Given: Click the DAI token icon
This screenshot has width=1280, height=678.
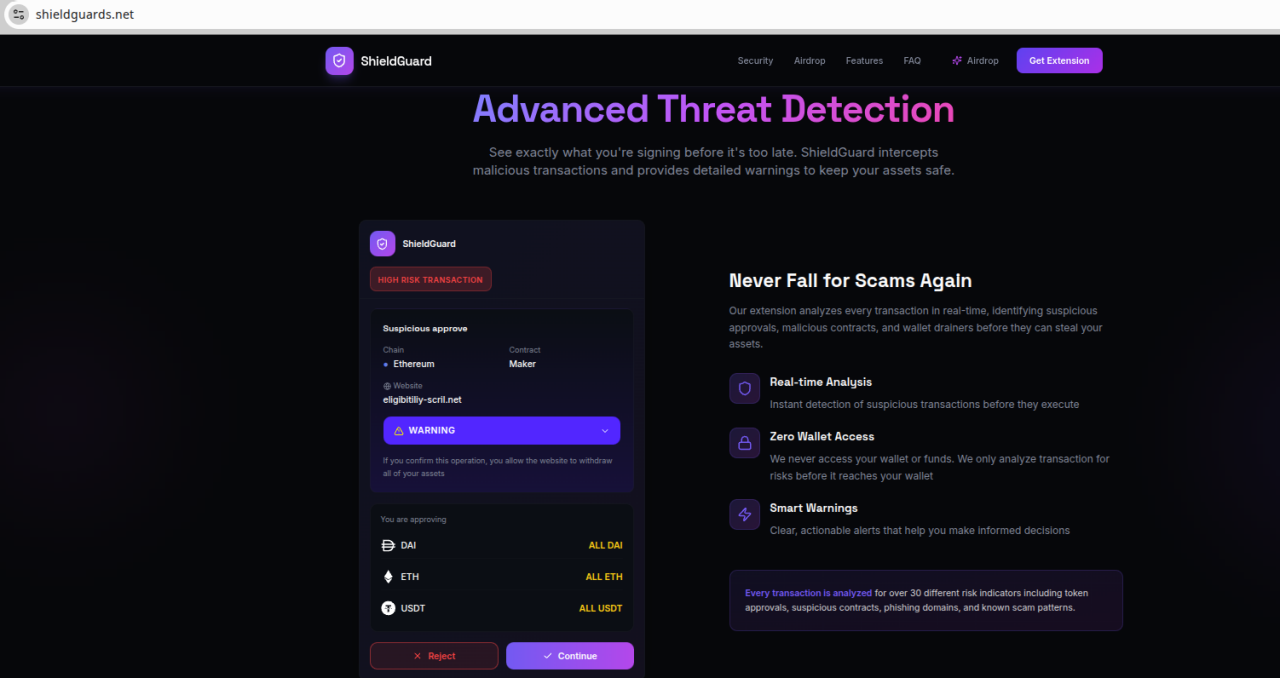Looking at the screenshot, I should (388, 545).
